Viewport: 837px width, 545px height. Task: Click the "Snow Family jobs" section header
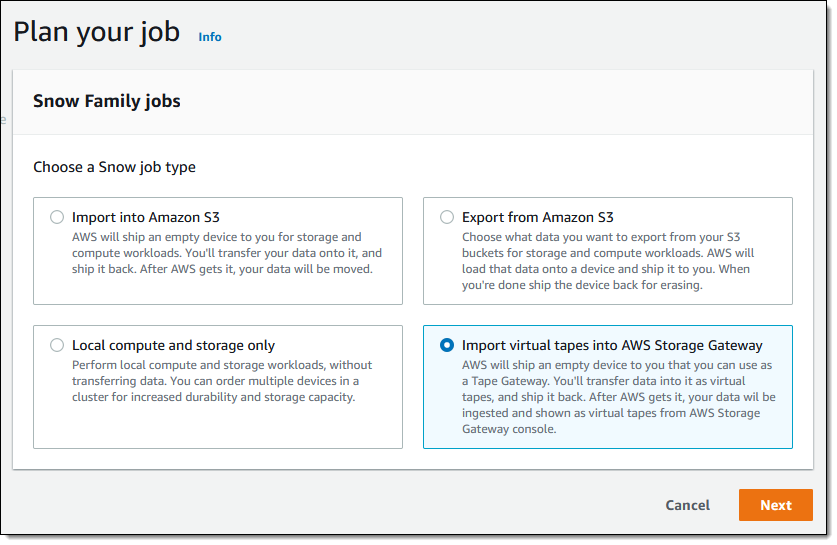[107, 101]
